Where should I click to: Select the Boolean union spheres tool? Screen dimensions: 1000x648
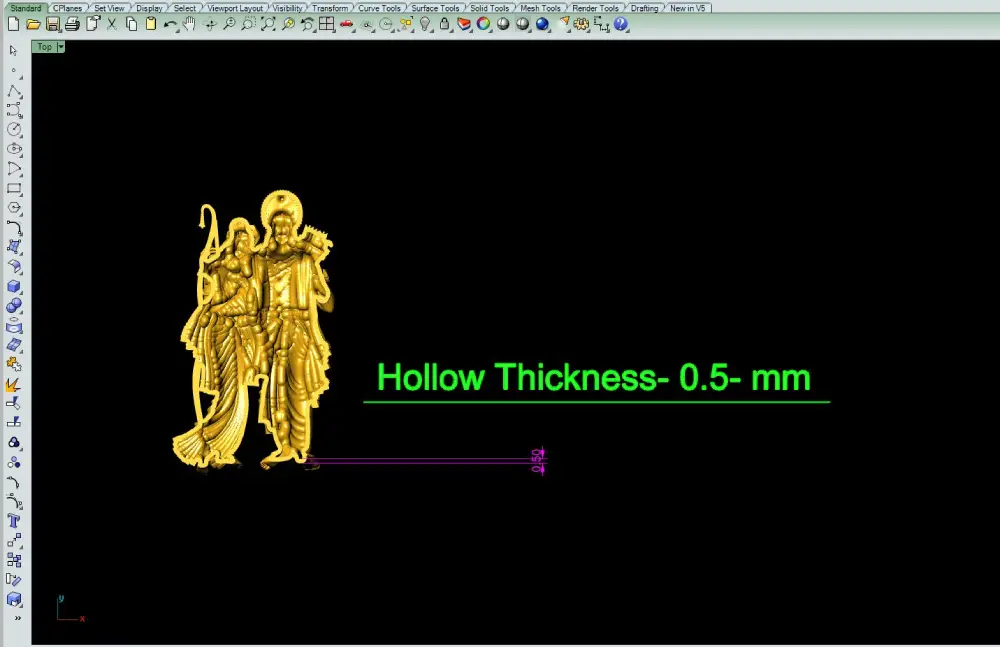[14, 306]
